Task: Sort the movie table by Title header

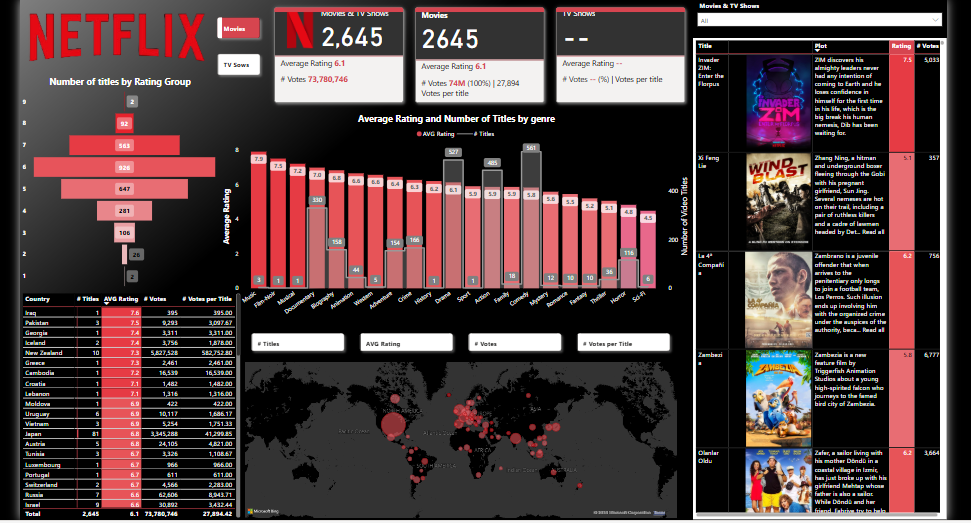Action: pos(705,46)
